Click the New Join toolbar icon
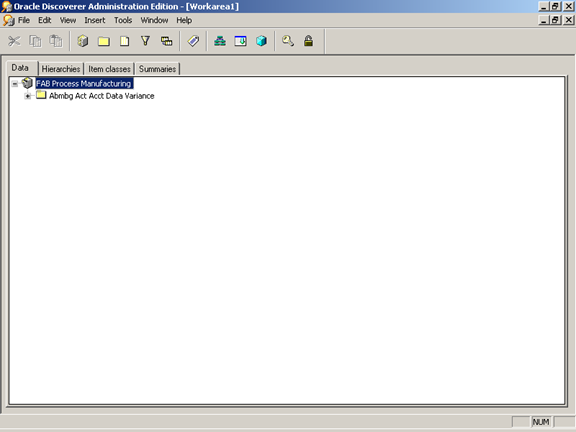 (x=166, y=41)
